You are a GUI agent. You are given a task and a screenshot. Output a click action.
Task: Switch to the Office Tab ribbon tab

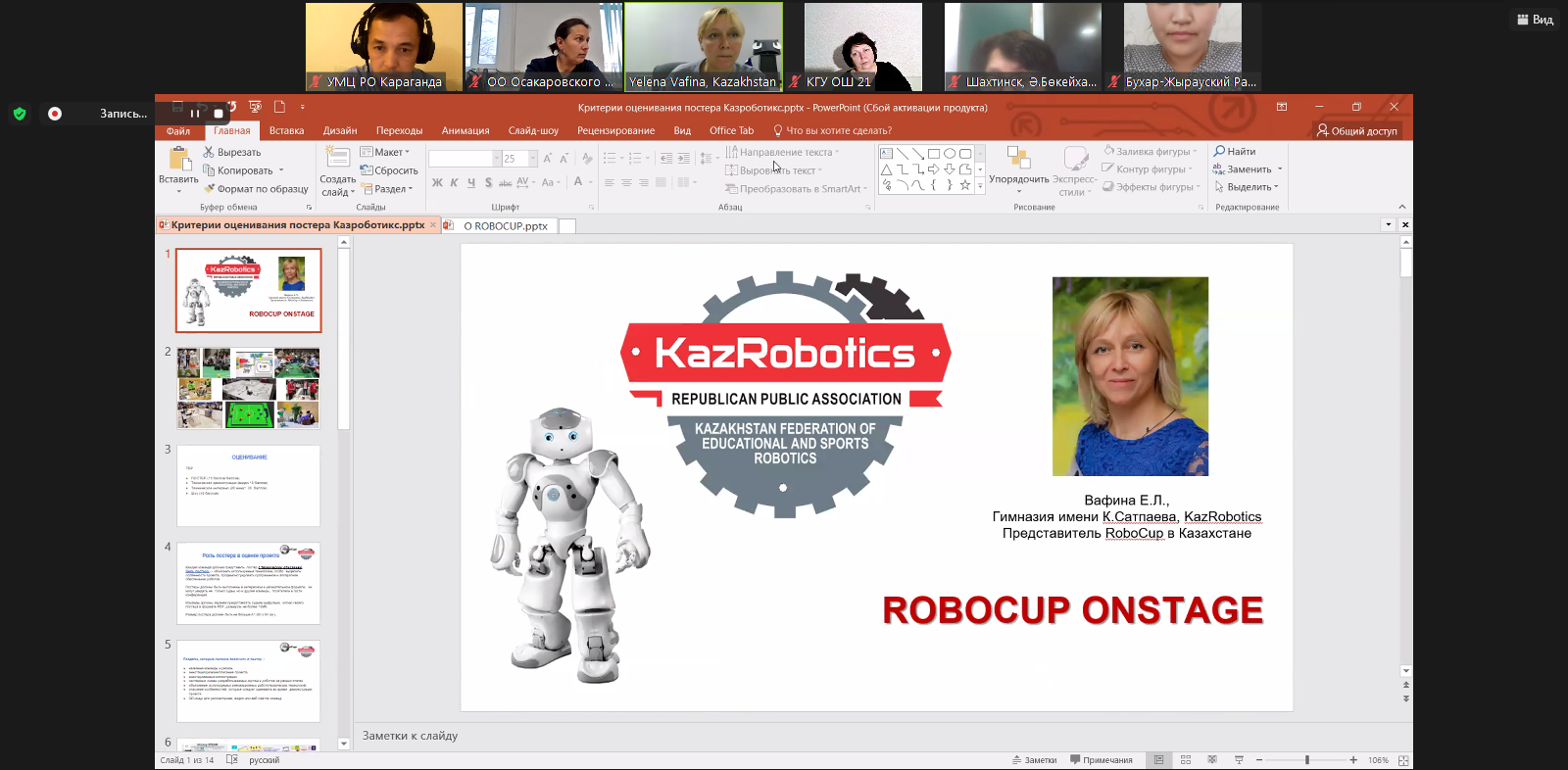tap(732, 130)
